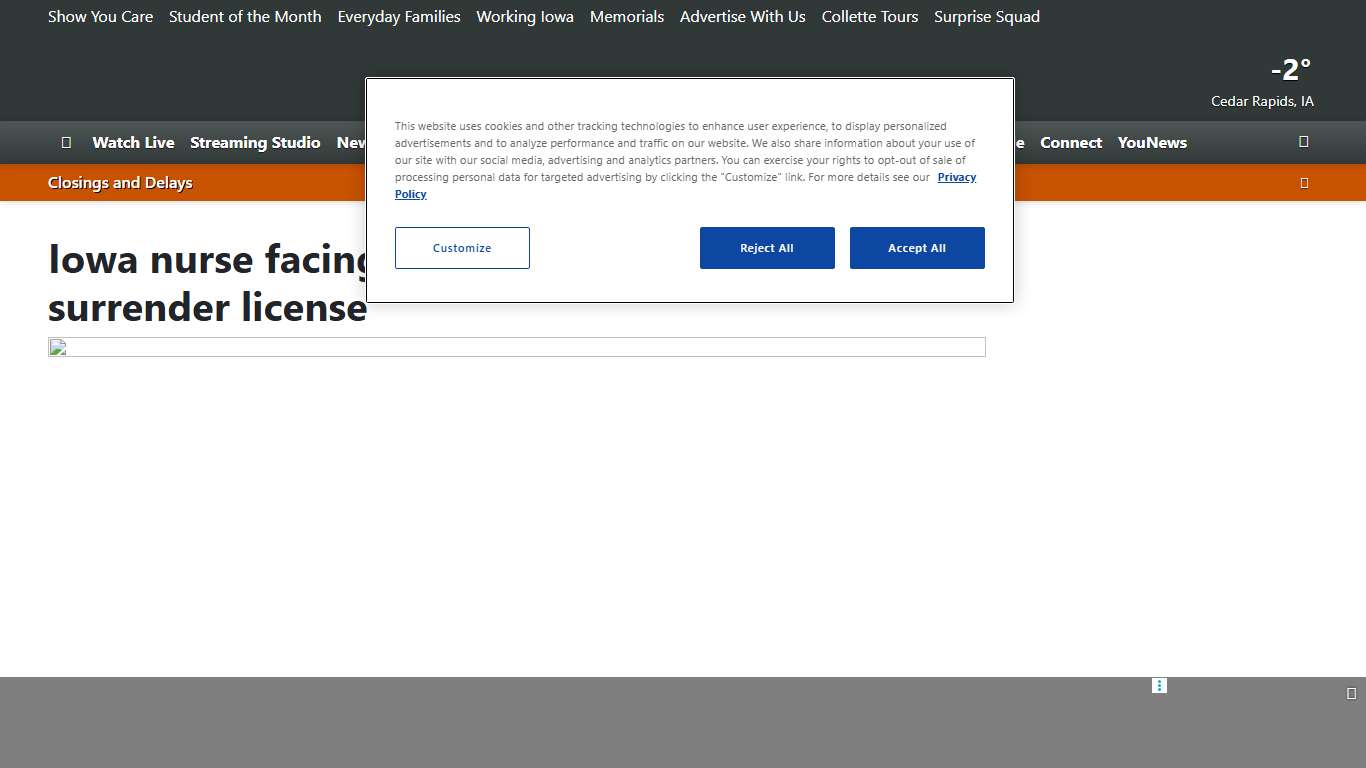Screen dimensions: 1366x768
Task: Open the three-dot ad options icon
Action: pos(1159,686)
